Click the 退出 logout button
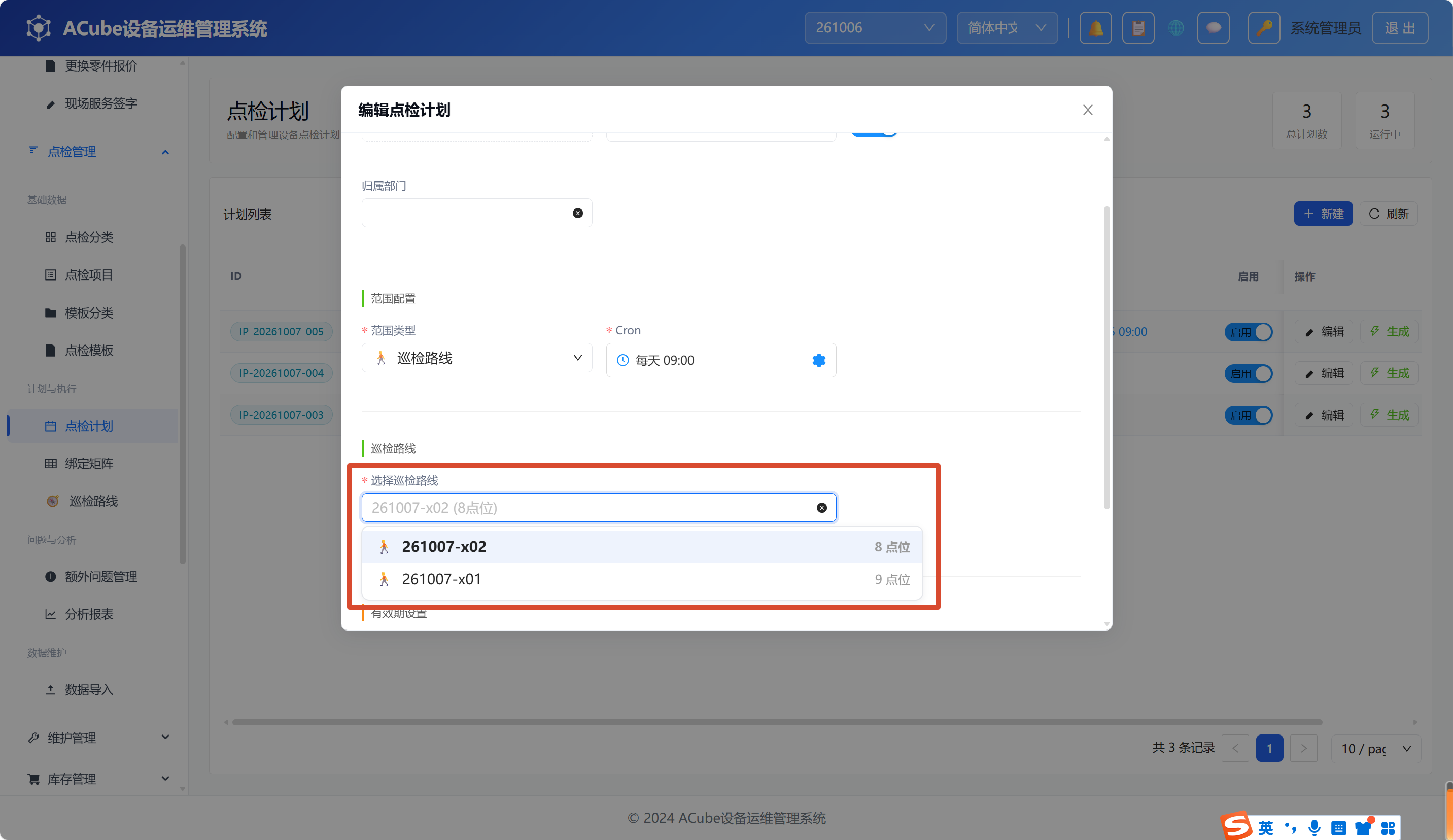The image size is (1453, 840). (x=1399, y=28)
